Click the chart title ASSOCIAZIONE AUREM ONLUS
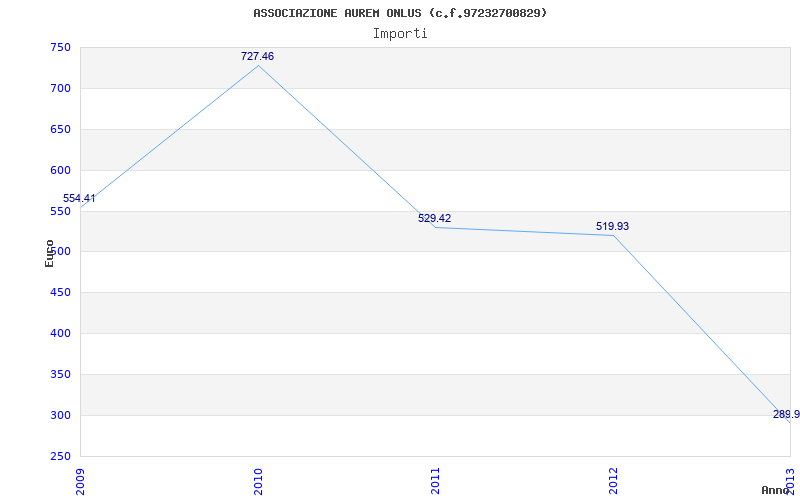The image size is (800, 500). (400, 13)
